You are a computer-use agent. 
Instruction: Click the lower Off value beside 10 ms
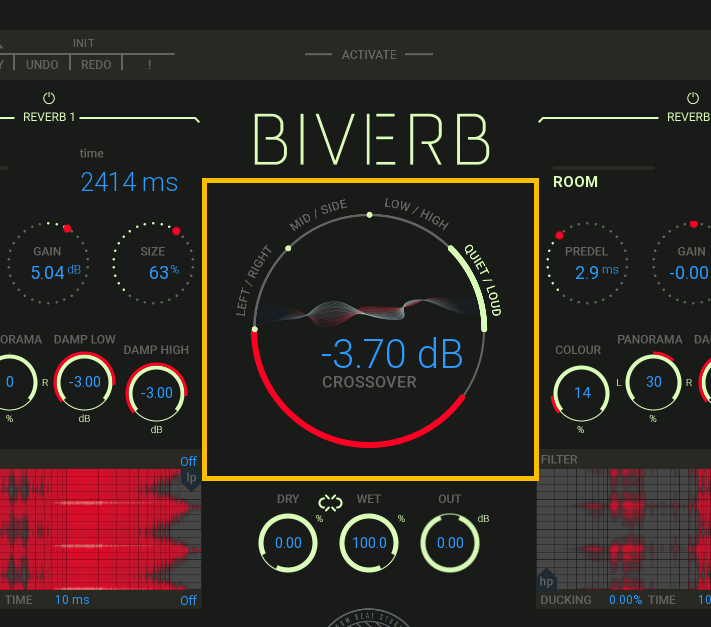(188, 600)
